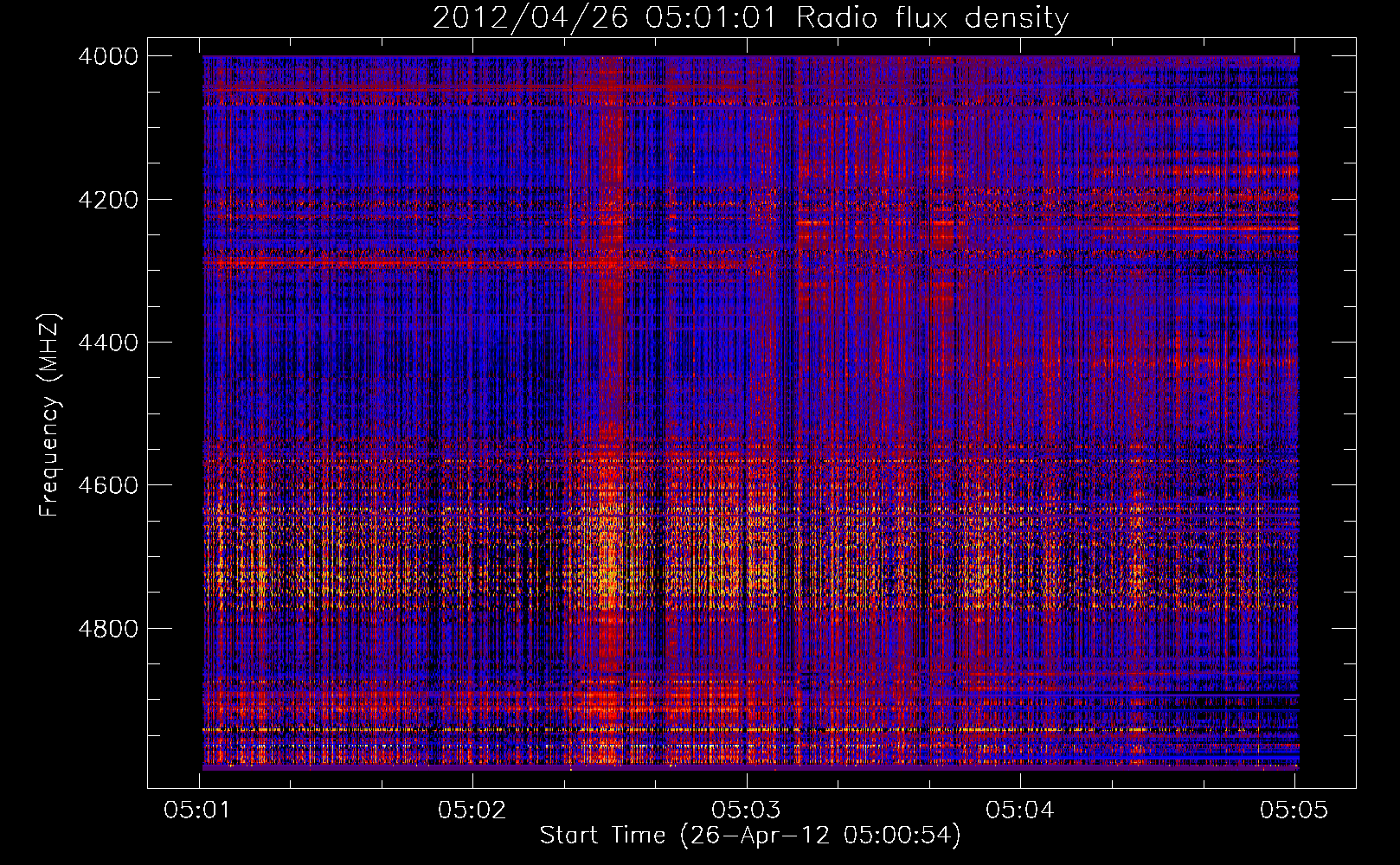Click the '4600' frequency axis label
The width and height of the screenshot is (1400, 865).
[108, 485]
